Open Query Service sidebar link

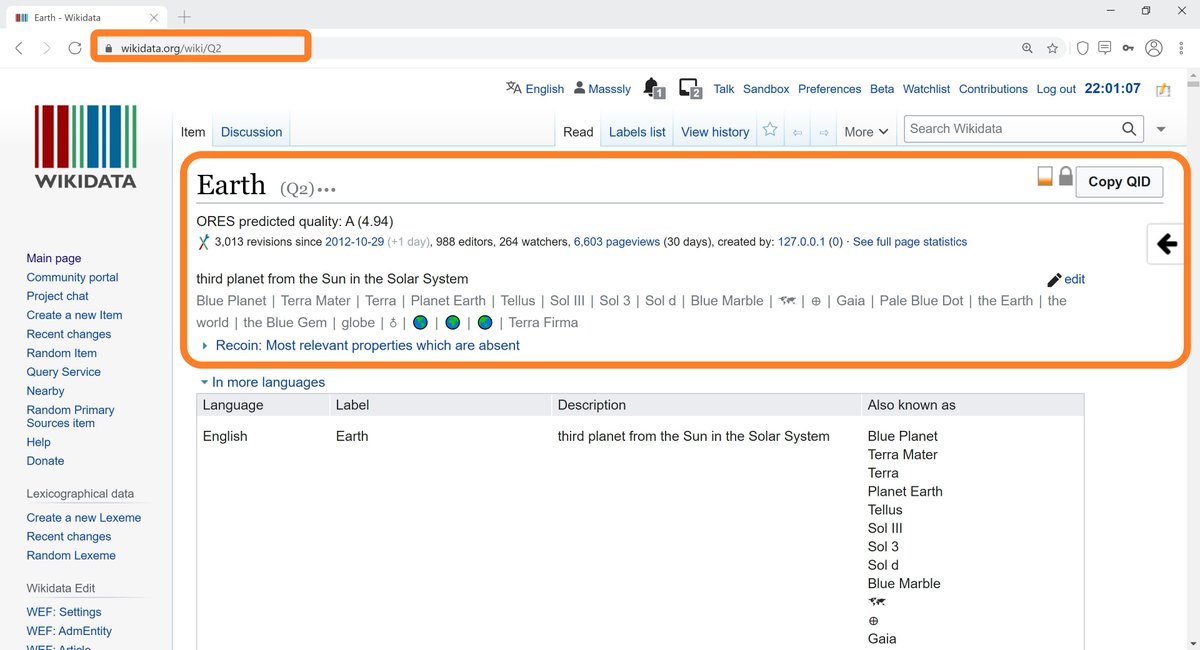[x=64, y=372]
